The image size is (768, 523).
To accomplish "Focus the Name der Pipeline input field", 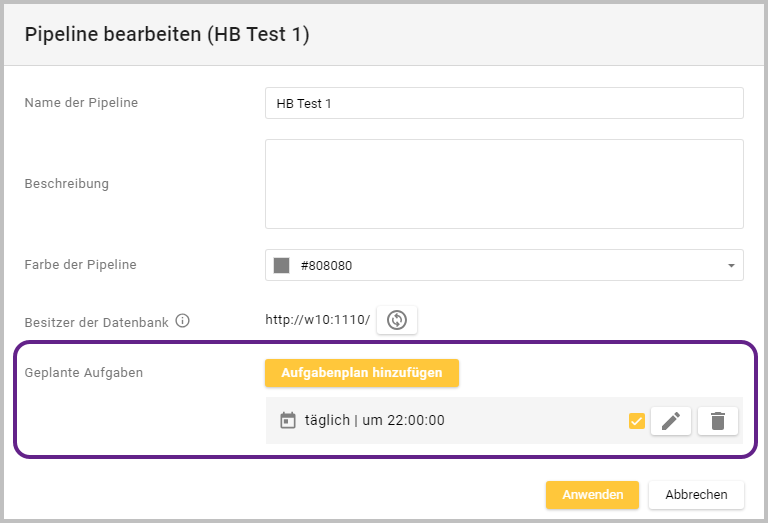I will (504, 103).
